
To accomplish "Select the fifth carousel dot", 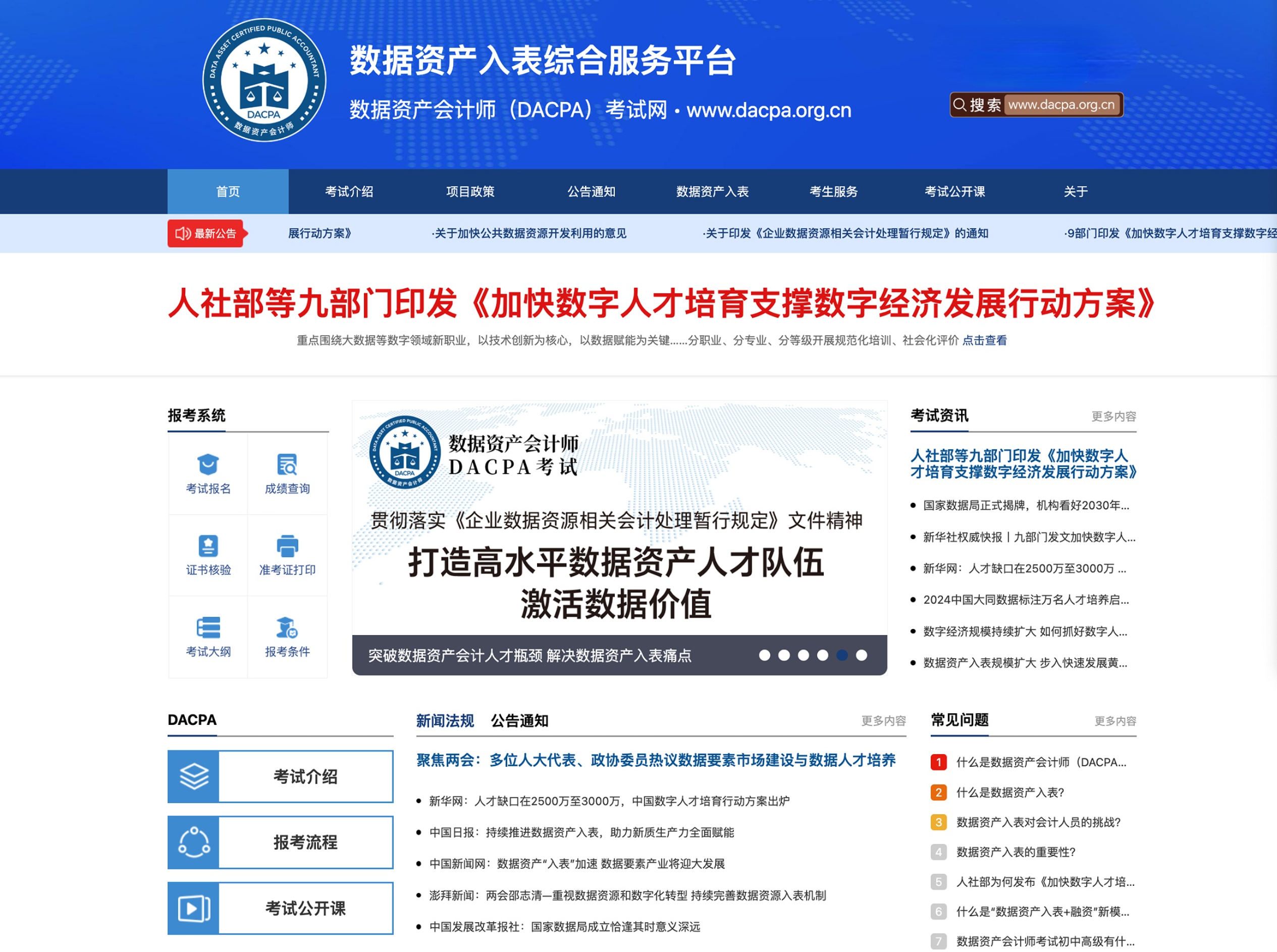I will [841, 655].
